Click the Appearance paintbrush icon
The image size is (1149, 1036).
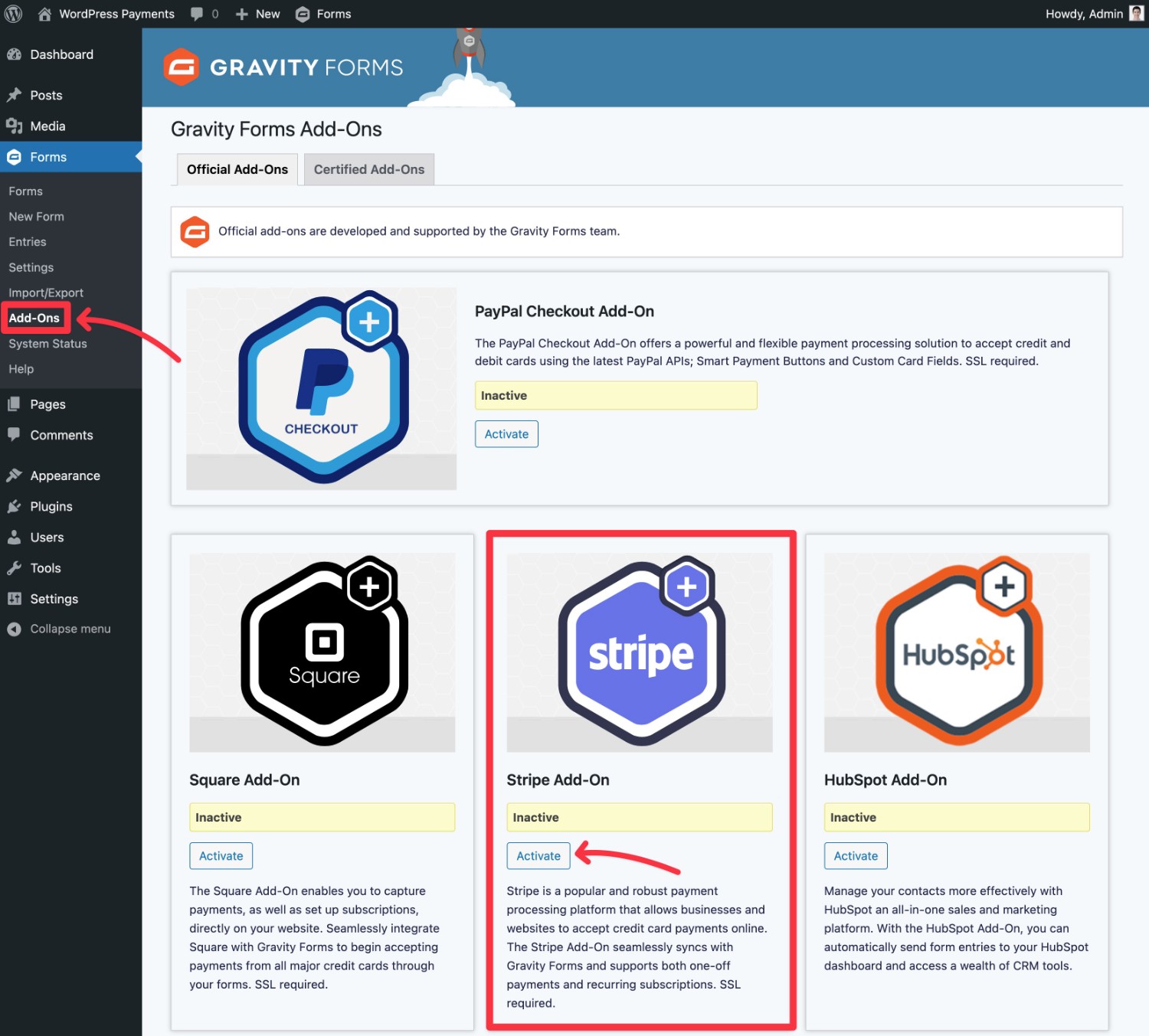tap(14, 475)
